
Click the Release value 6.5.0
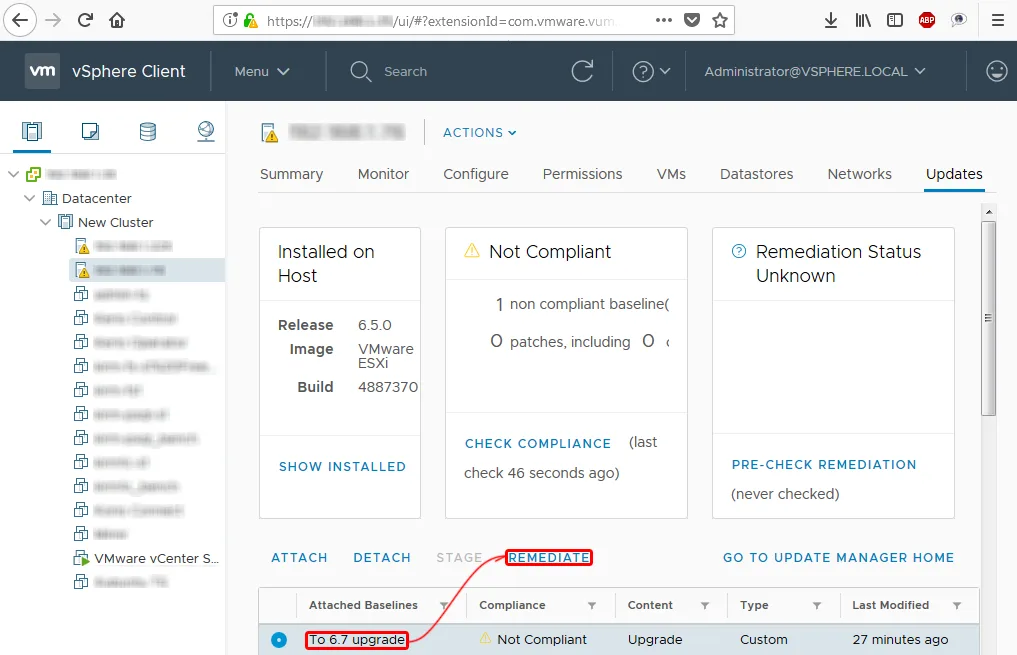pyautogui.click(x=375, y=325)
